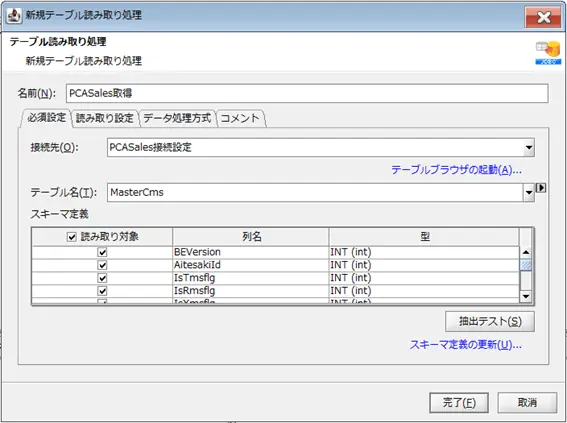This screenshot has width=567, height=423.
Task: Toggle the 読み取り対象 header checkbox
Action: (72, 237)
